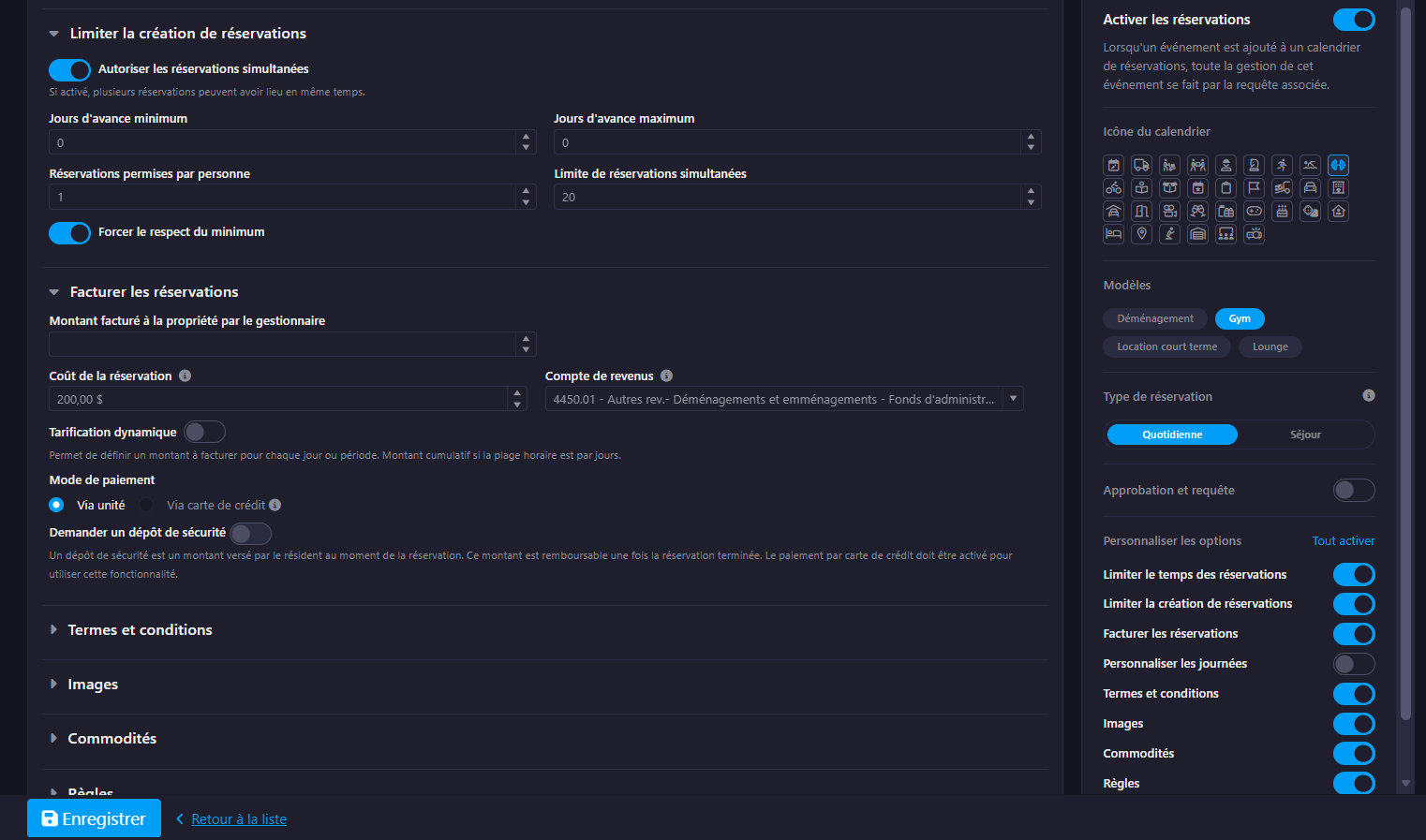This screenshot has height=840, width=1426.
Task: Click the Enregistrer button
Action: pyautogui.click(x=94, y=818)
